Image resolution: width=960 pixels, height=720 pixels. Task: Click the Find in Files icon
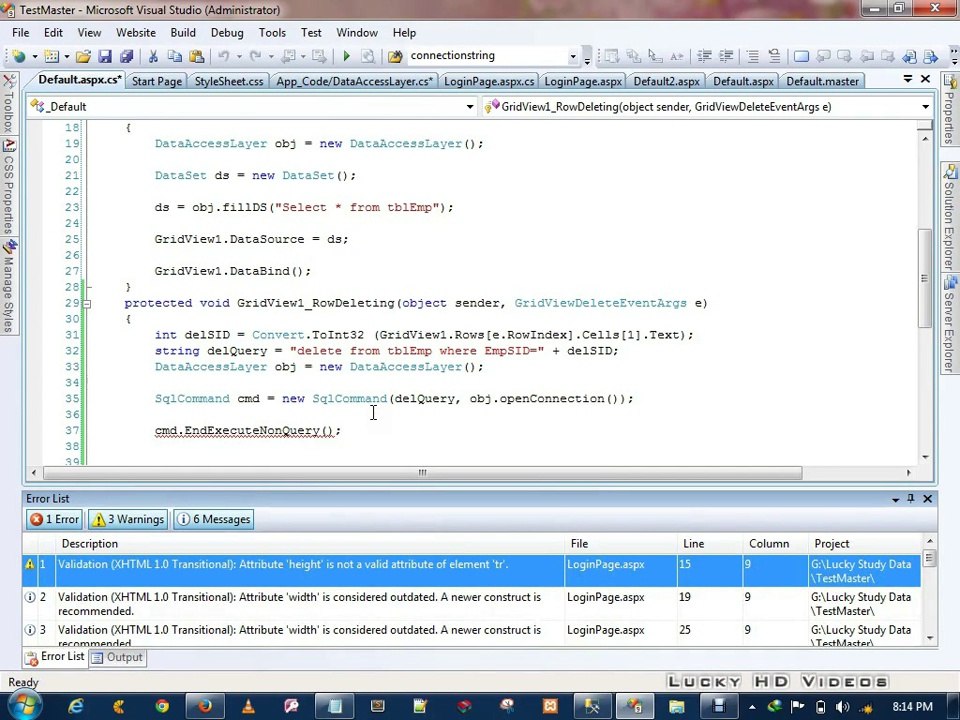tap(395, 56)
